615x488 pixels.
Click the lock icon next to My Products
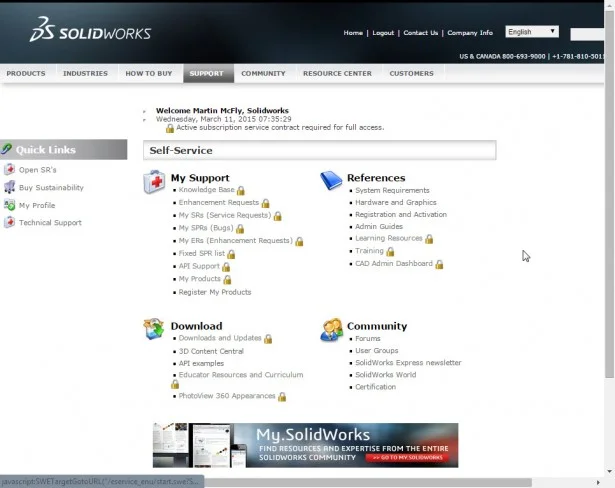tap(227, 280)
